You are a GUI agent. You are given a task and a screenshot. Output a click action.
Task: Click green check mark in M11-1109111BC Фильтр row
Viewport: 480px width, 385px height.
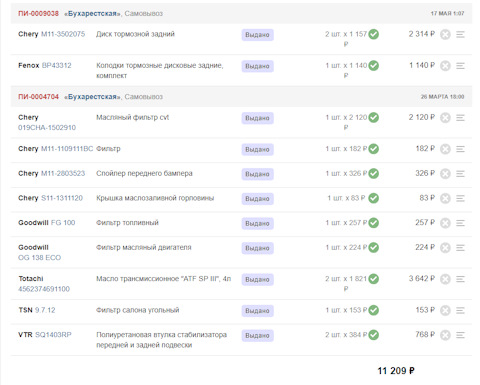point(374,149)
